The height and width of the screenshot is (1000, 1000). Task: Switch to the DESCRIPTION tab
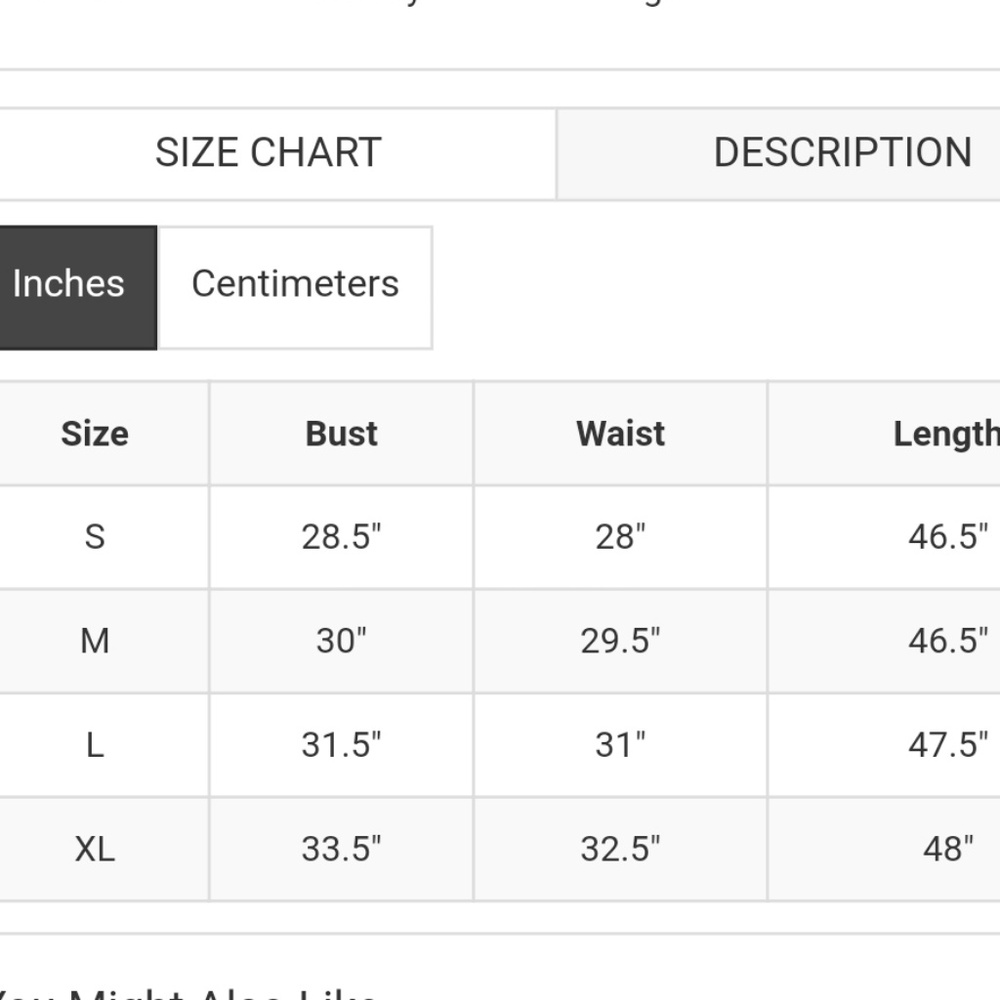[x=842, y=153]
